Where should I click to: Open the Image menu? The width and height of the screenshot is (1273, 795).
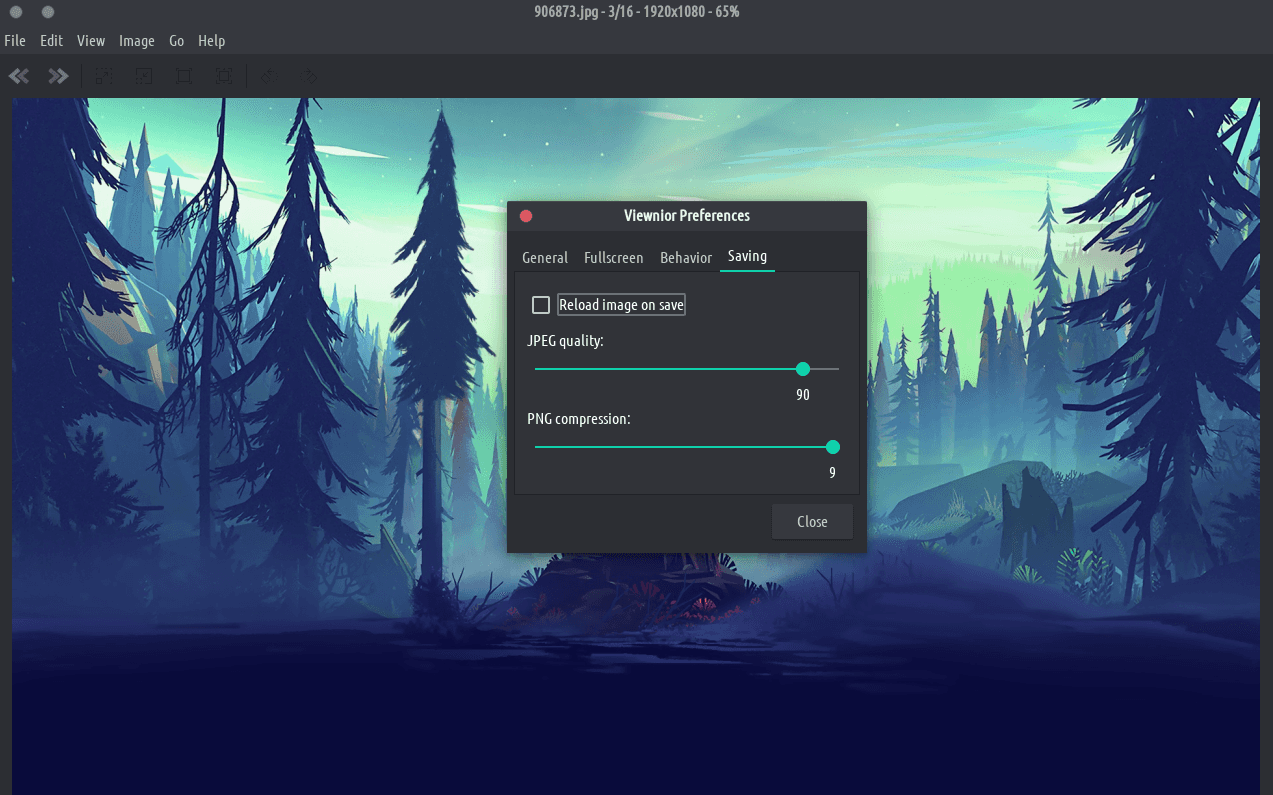137,41
